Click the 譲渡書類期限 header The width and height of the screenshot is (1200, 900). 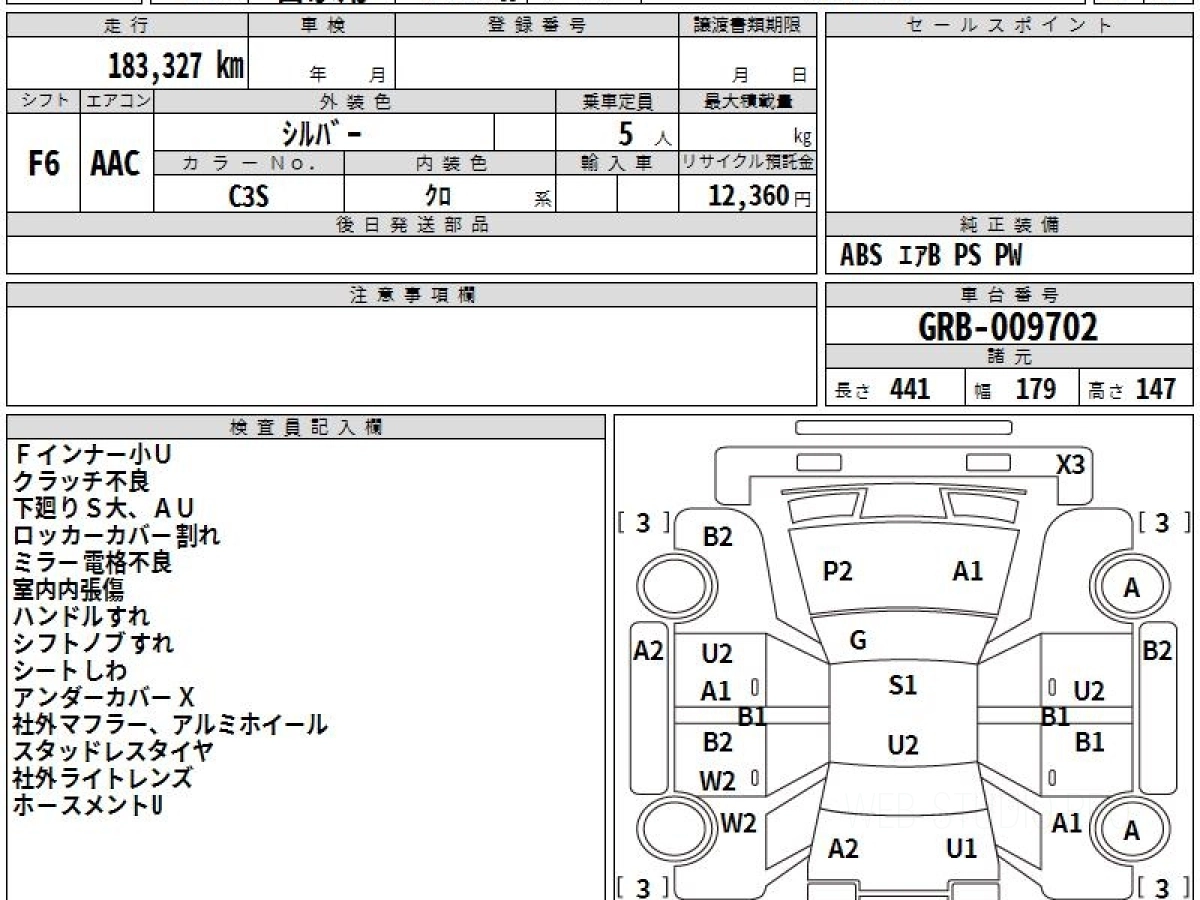click(748, 26)
